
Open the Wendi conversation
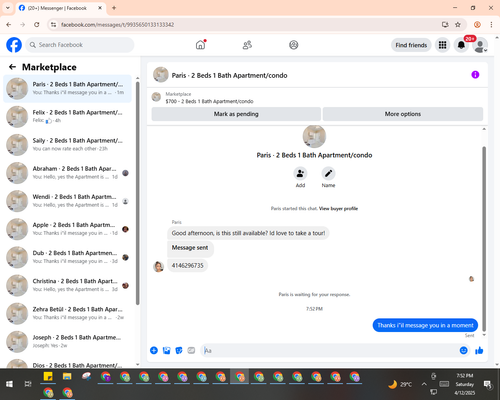point(67,201)
